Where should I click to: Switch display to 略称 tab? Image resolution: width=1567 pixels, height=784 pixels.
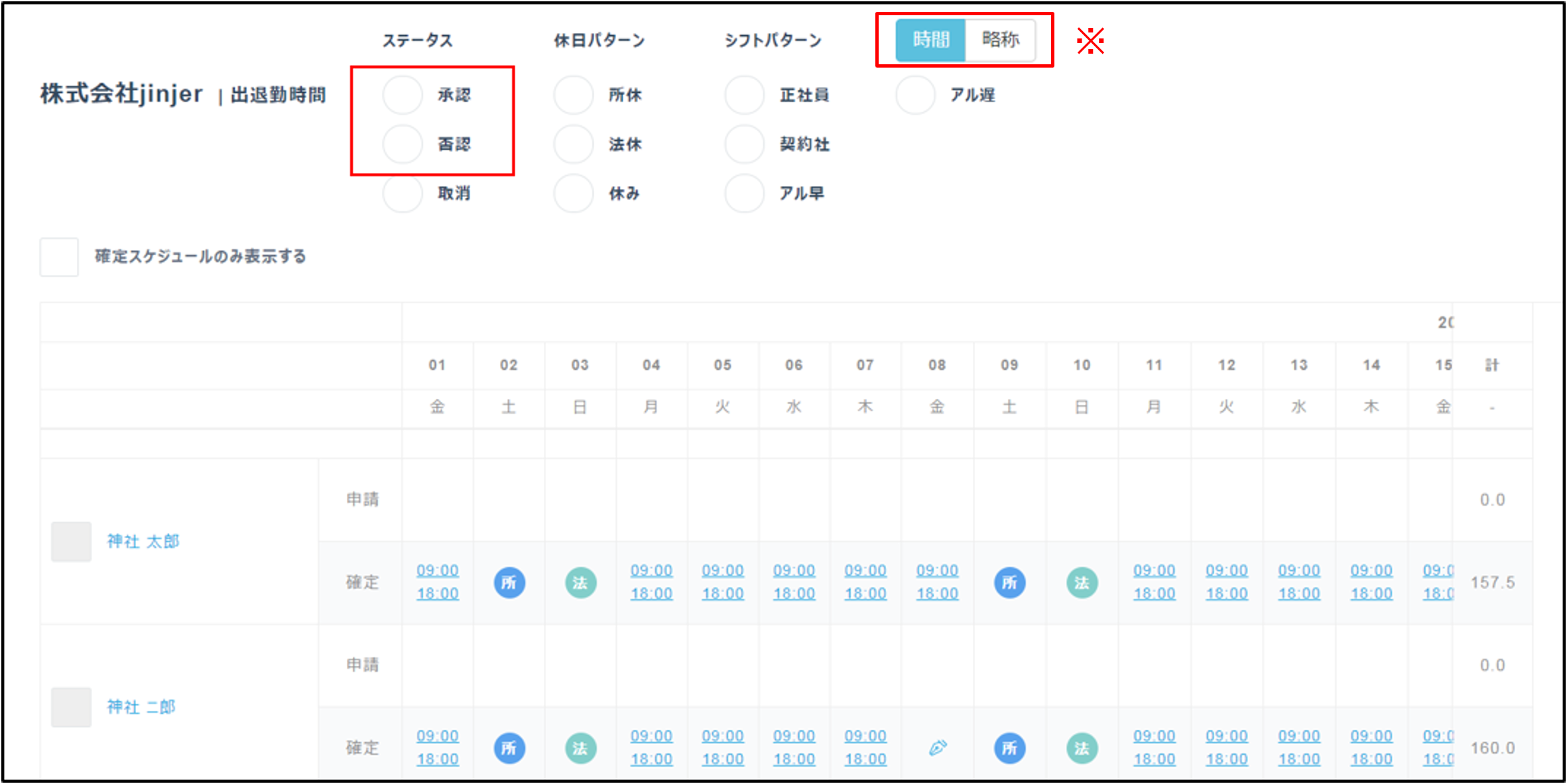pyautogui.click(x=1000, y=40)
